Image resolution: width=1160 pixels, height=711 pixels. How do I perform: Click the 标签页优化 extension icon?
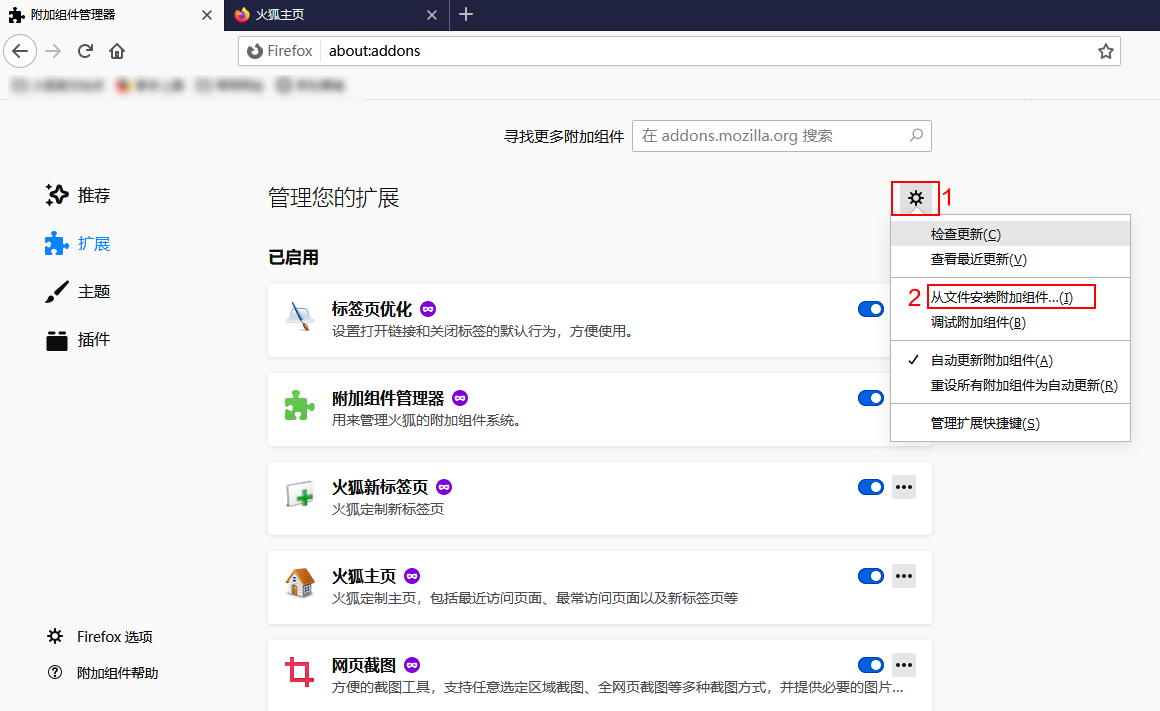pyautogui.click(x=300, y=316)
